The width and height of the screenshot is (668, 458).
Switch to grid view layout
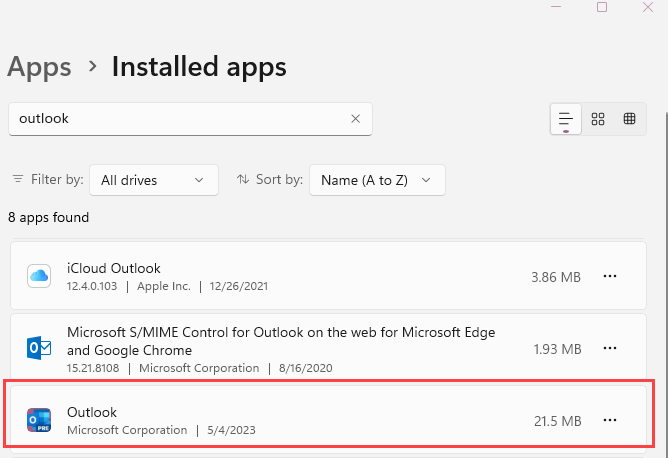[598, 118]
